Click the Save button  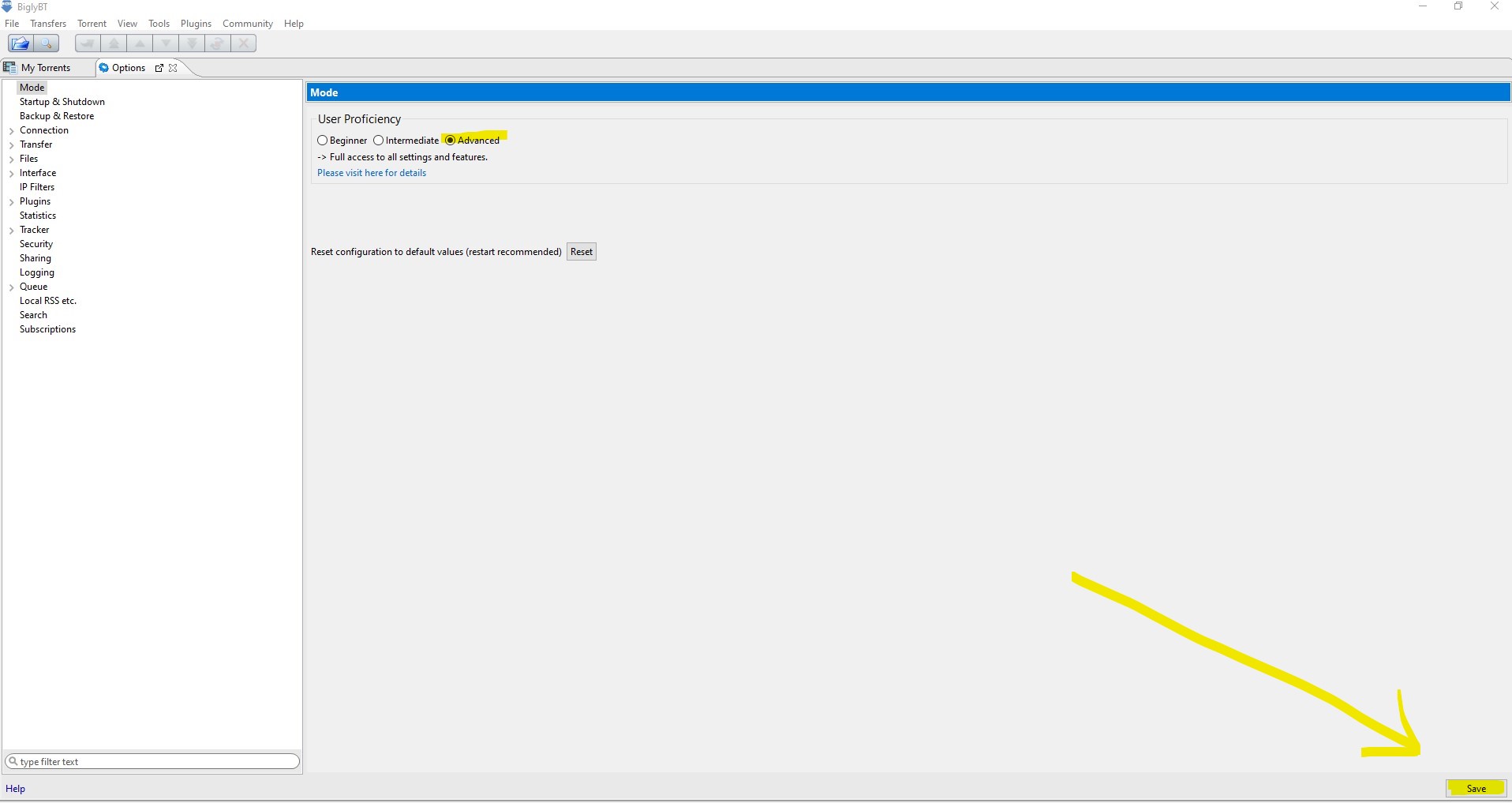click(1476, 789)
